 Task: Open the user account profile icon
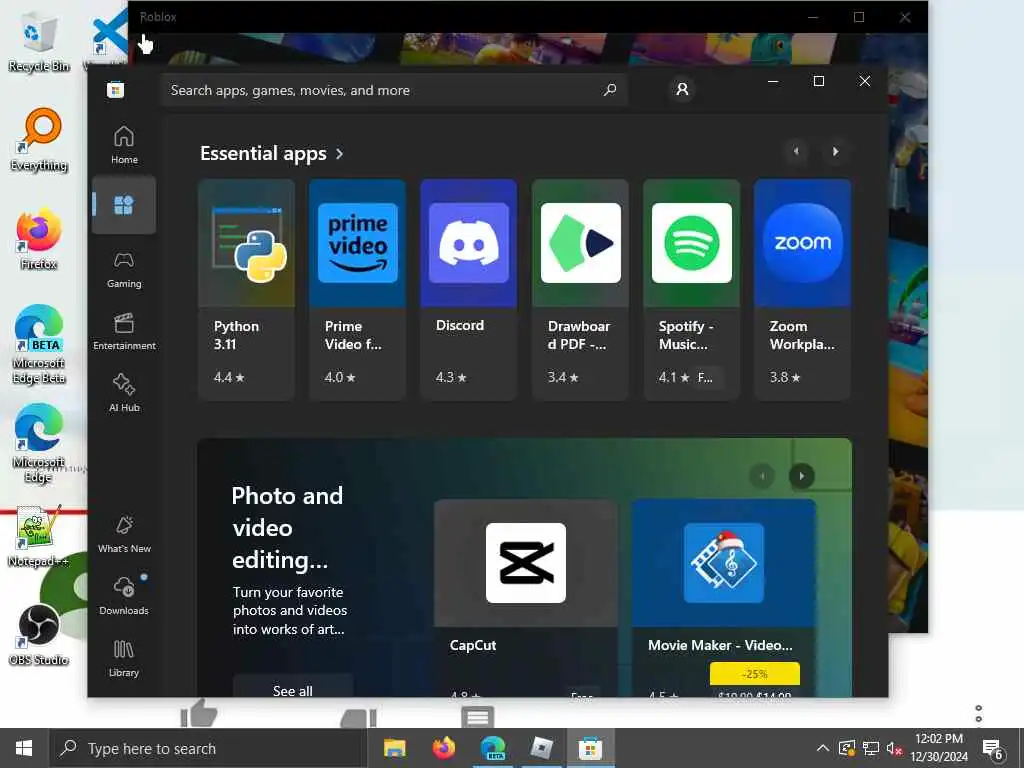click(682, 89)
